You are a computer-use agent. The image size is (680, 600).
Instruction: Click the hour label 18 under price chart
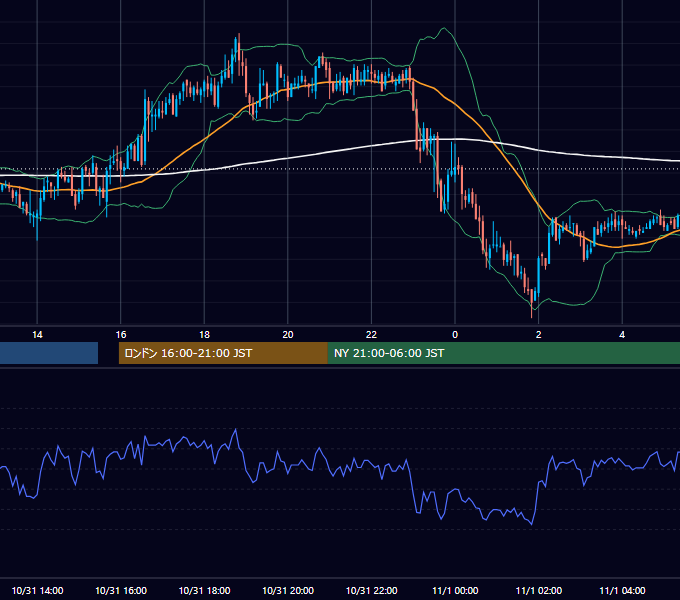pos(204,335)
